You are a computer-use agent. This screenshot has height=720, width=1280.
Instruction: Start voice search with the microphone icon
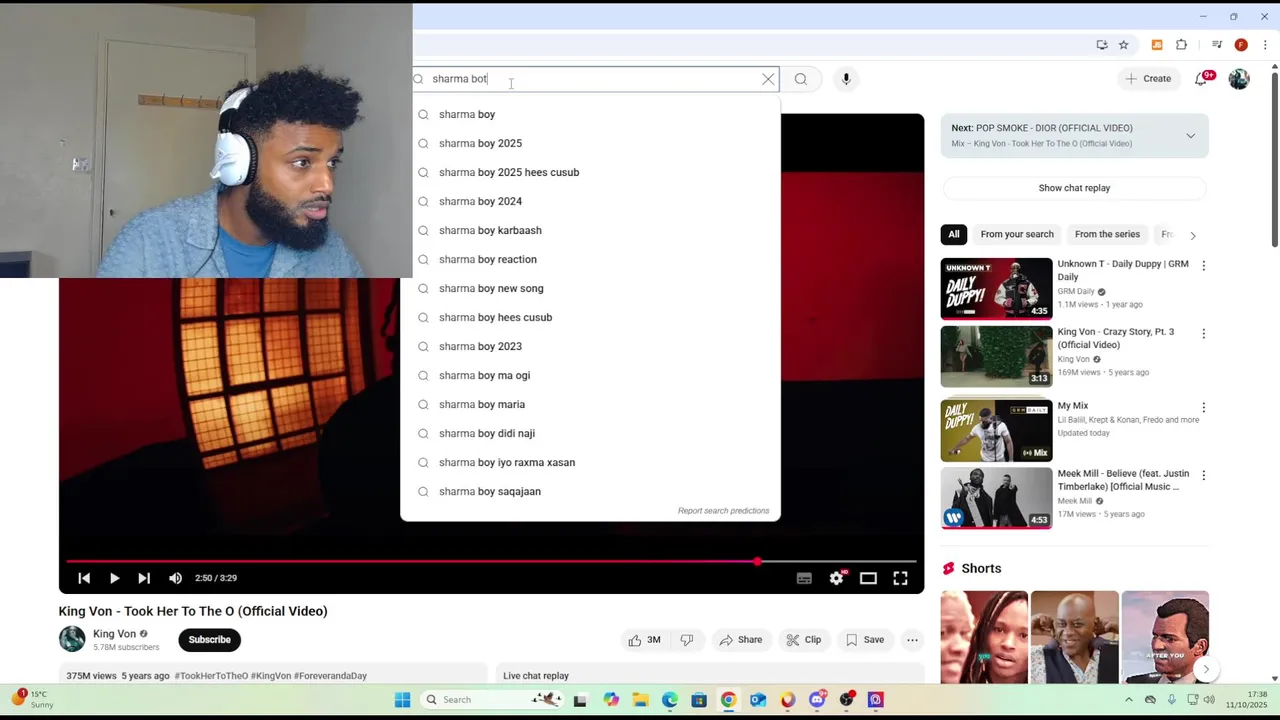846,79
